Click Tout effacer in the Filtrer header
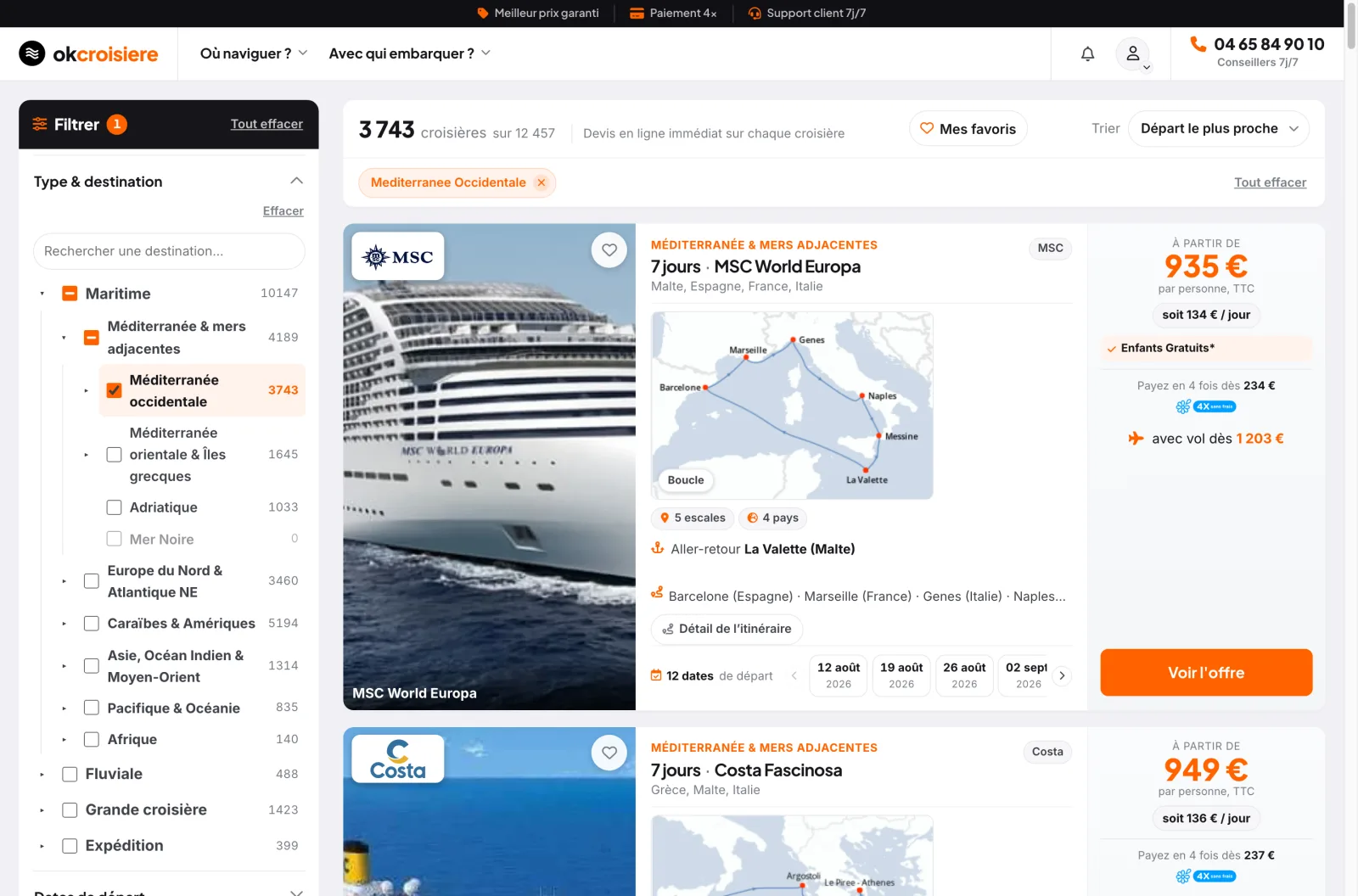The width and height of the screenshot is (1358, 896). coord(267,124)
